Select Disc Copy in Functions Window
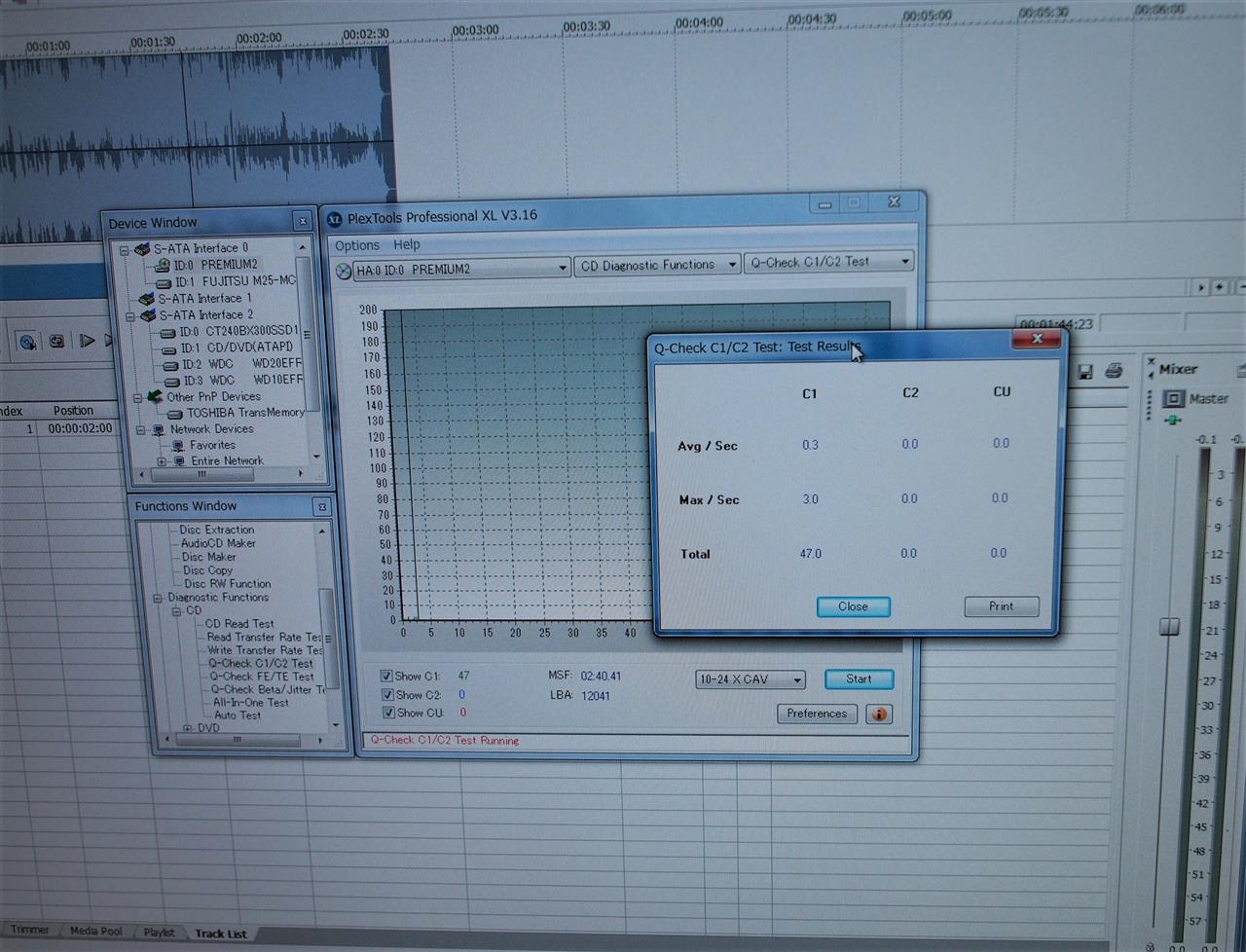1246x952 pixels. (208, 570)
